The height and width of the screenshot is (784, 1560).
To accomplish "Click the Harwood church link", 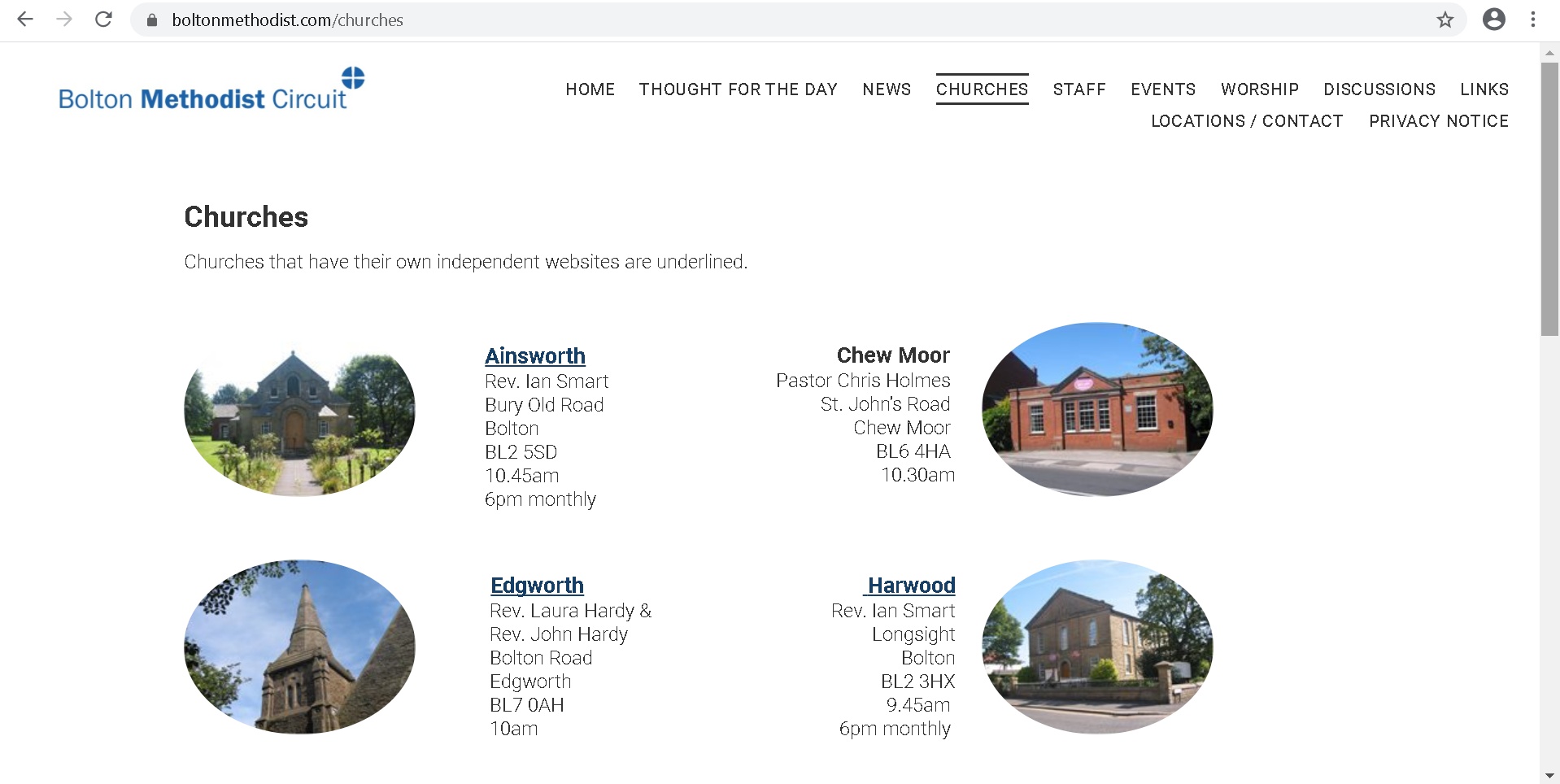I will pos(911,585).
